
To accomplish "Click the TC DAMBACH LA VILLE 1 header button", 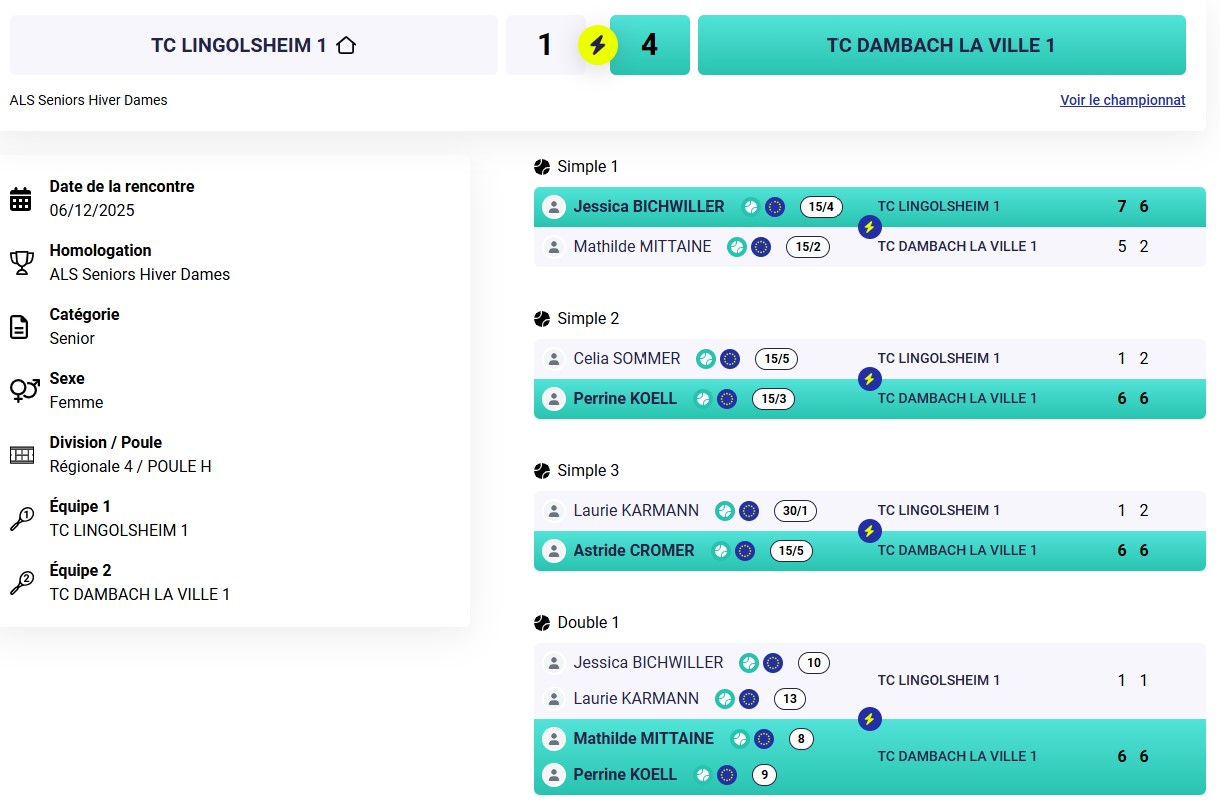I will (x=941, y=45).
